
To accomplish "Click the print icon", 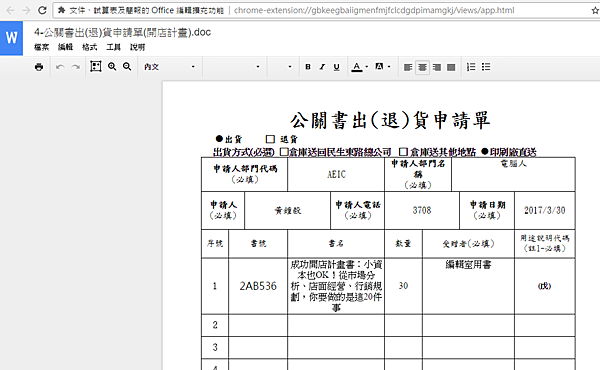I will click(x=39, y=67).
